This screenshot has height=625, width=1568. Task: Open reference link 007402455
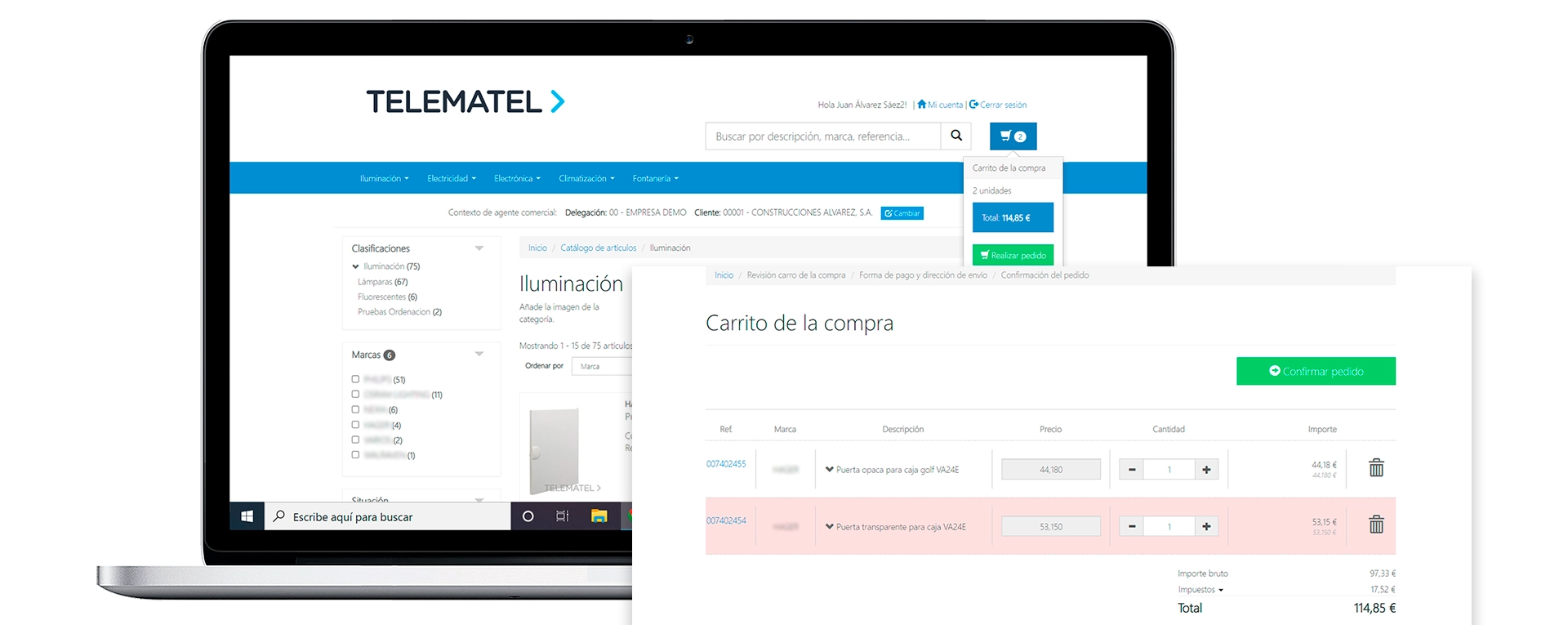point(726,464)
